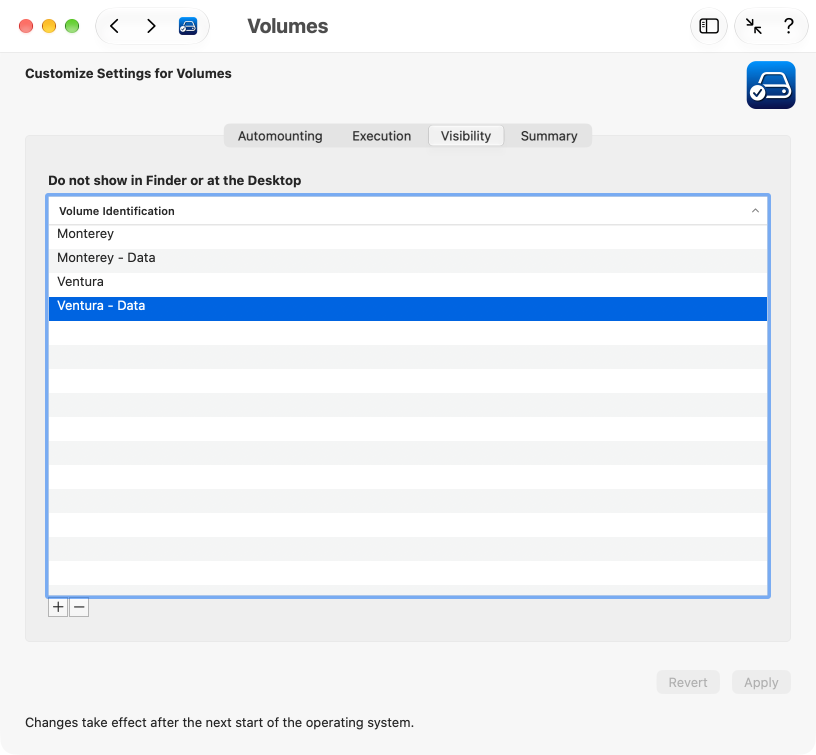816x755 pixels.
Task: Toggle the sidebar panel icon
Action: 709,26
